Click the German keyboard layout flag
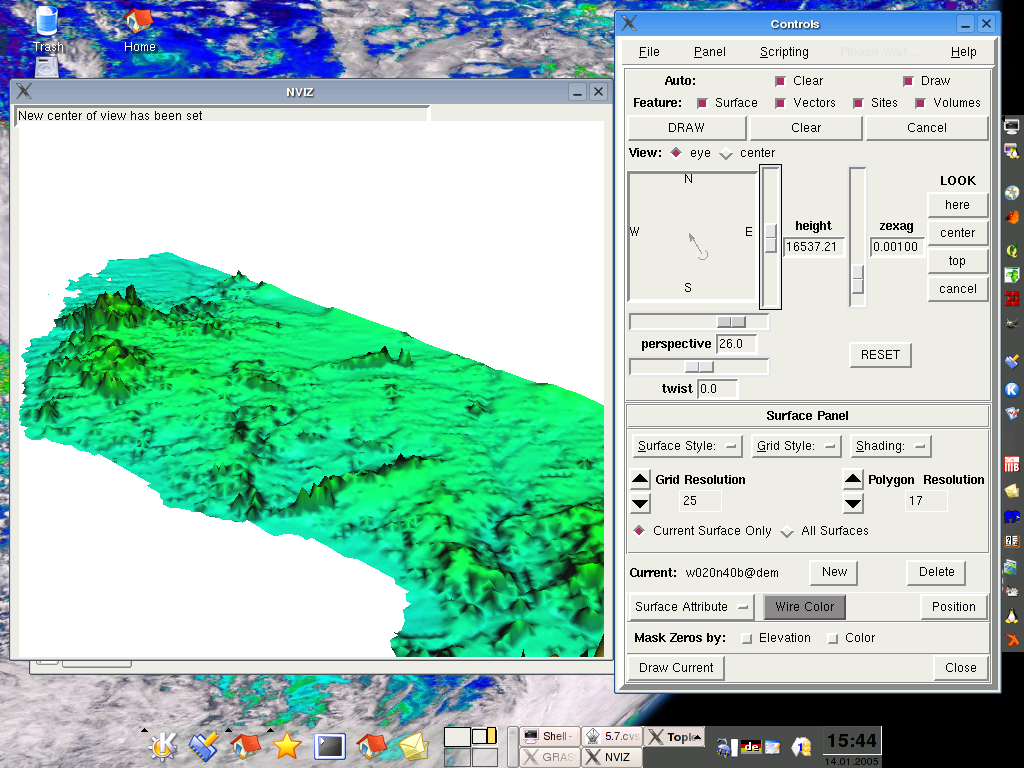 (751, 746)
